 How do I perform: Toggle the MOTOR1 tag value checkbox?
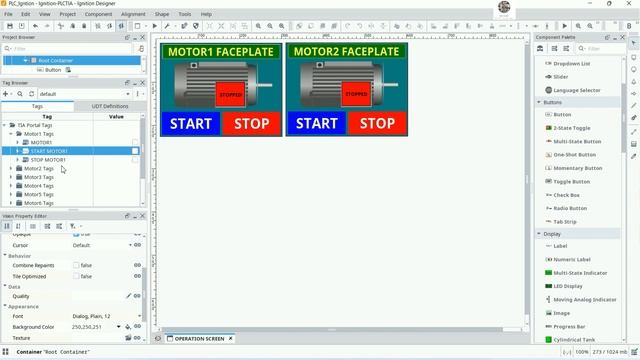(135, 142)
